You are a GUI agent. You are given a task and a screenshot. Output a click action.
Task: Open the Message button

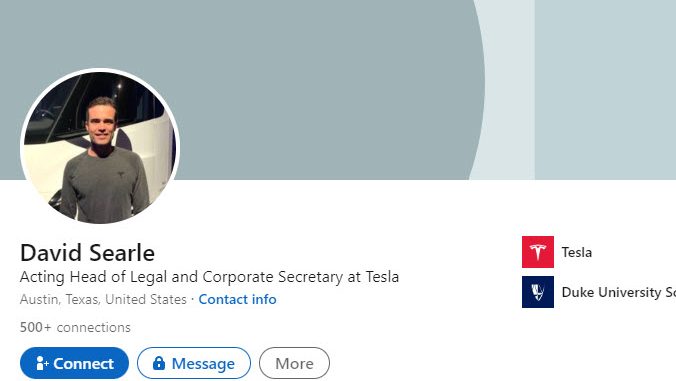(x=194, y=363)
